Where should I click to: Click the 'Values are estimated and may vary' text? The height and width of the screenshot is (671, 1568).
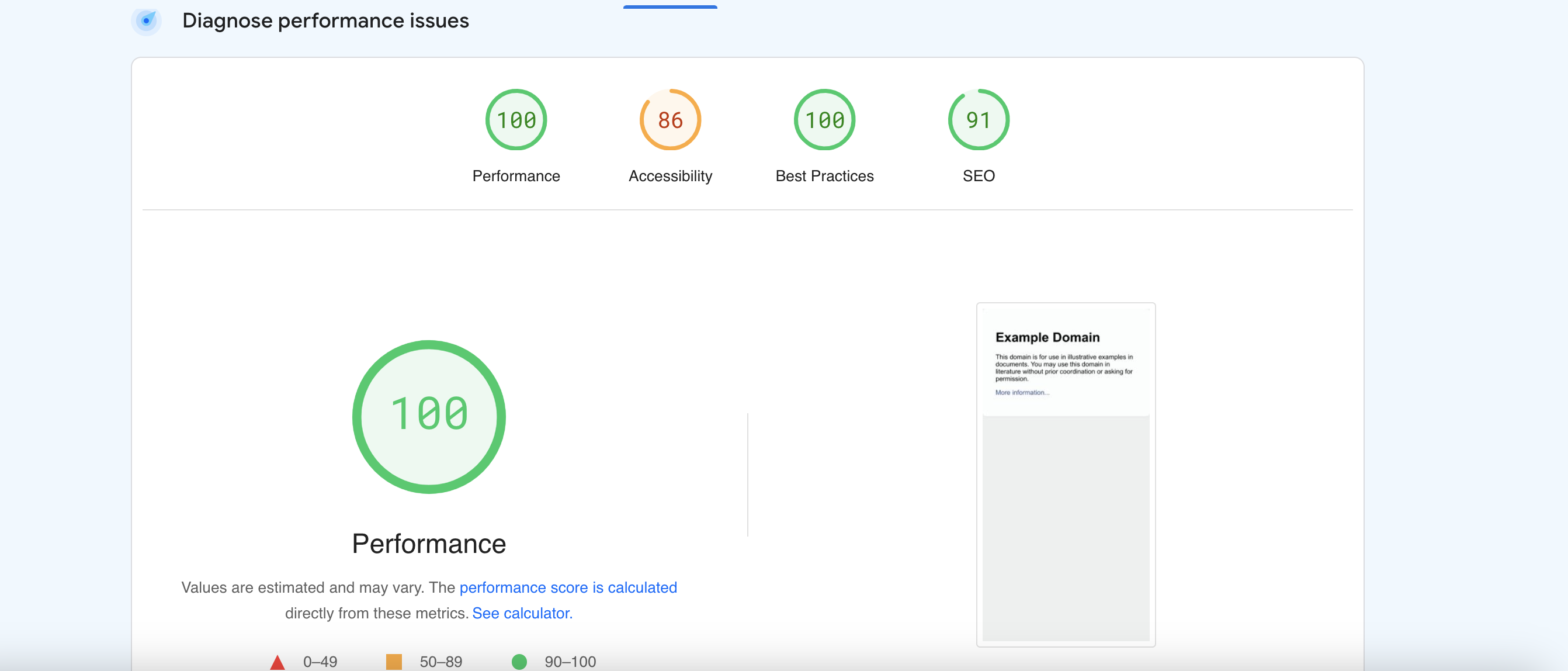point(303,587)
